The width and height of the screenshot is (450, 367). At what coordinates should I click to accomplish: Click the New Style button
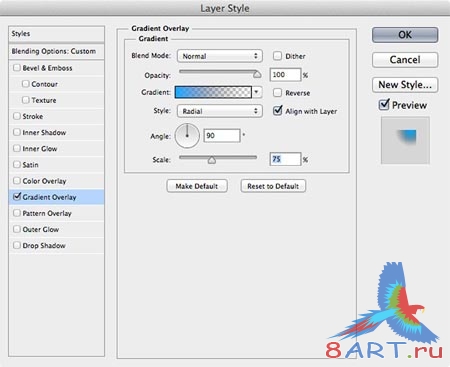point(405,85)
